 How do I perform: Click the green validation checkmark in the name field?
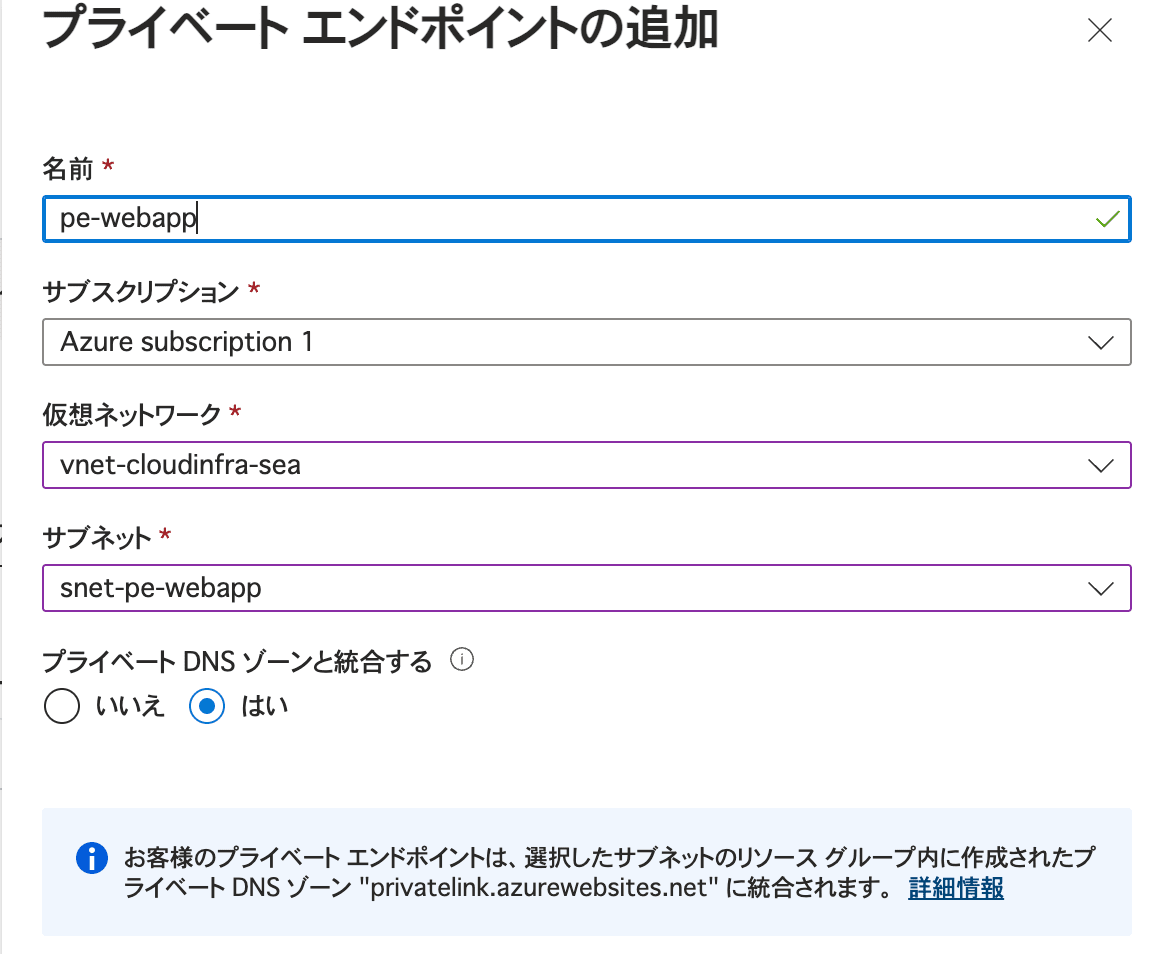pyautogui.click(x=1108, y=218)
